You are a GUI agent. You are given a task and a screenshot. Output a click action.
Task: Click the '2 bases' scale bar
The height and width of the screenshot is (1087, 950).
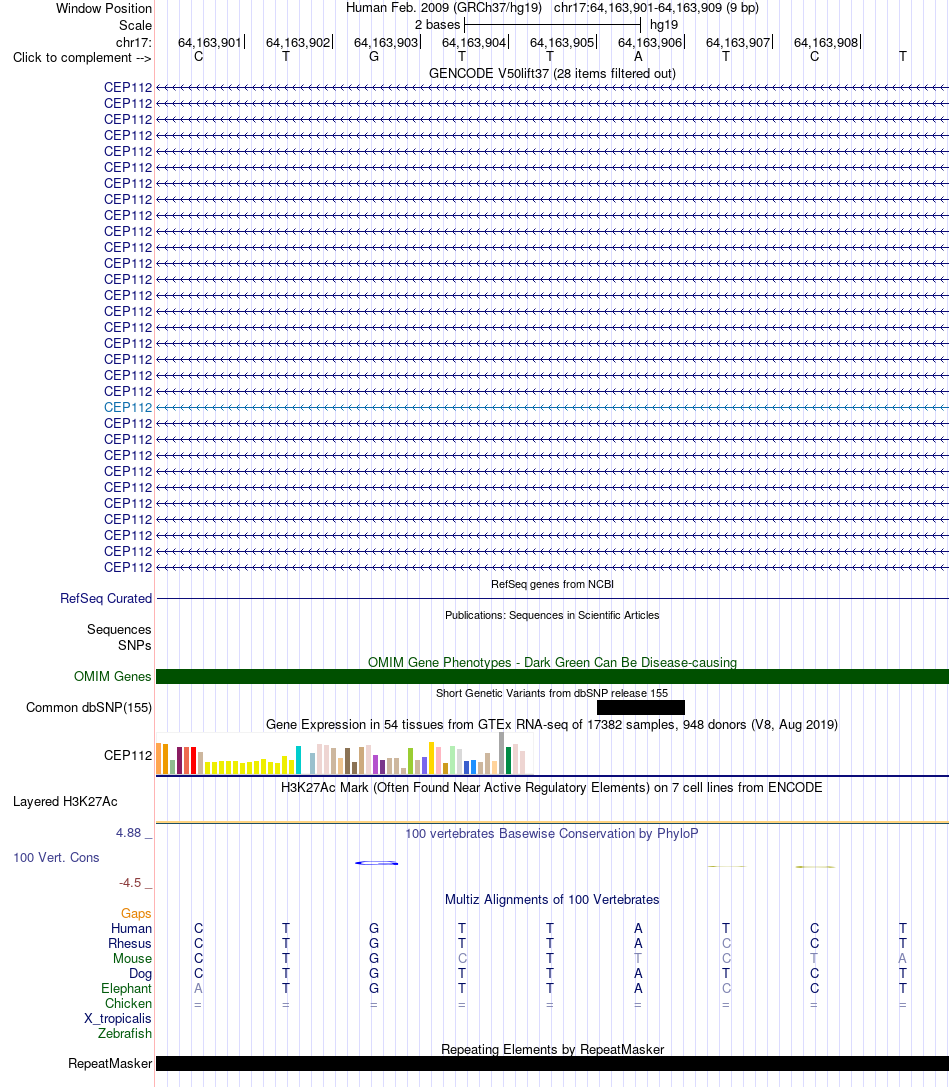tap(552, 25)
